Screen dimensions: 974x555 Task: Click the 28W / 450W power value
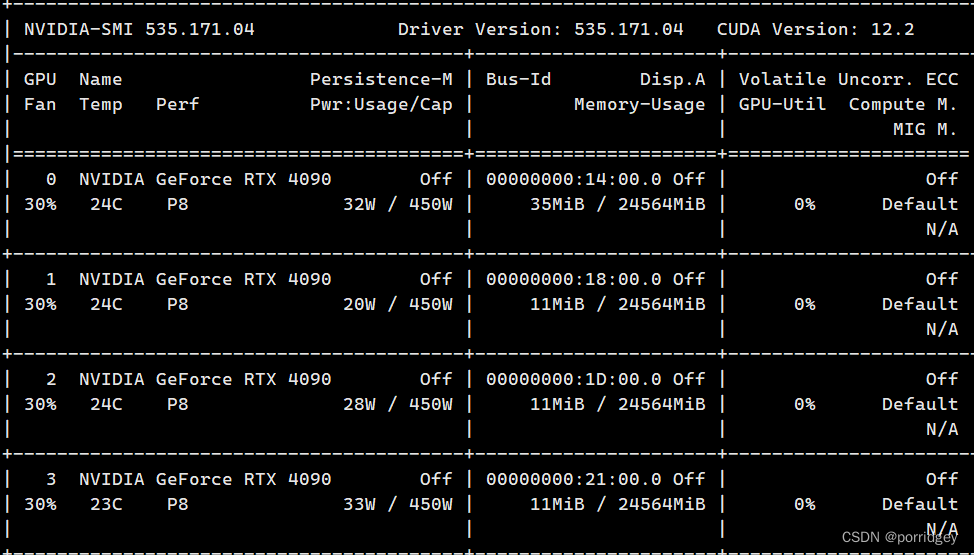(x=398, y=405)
